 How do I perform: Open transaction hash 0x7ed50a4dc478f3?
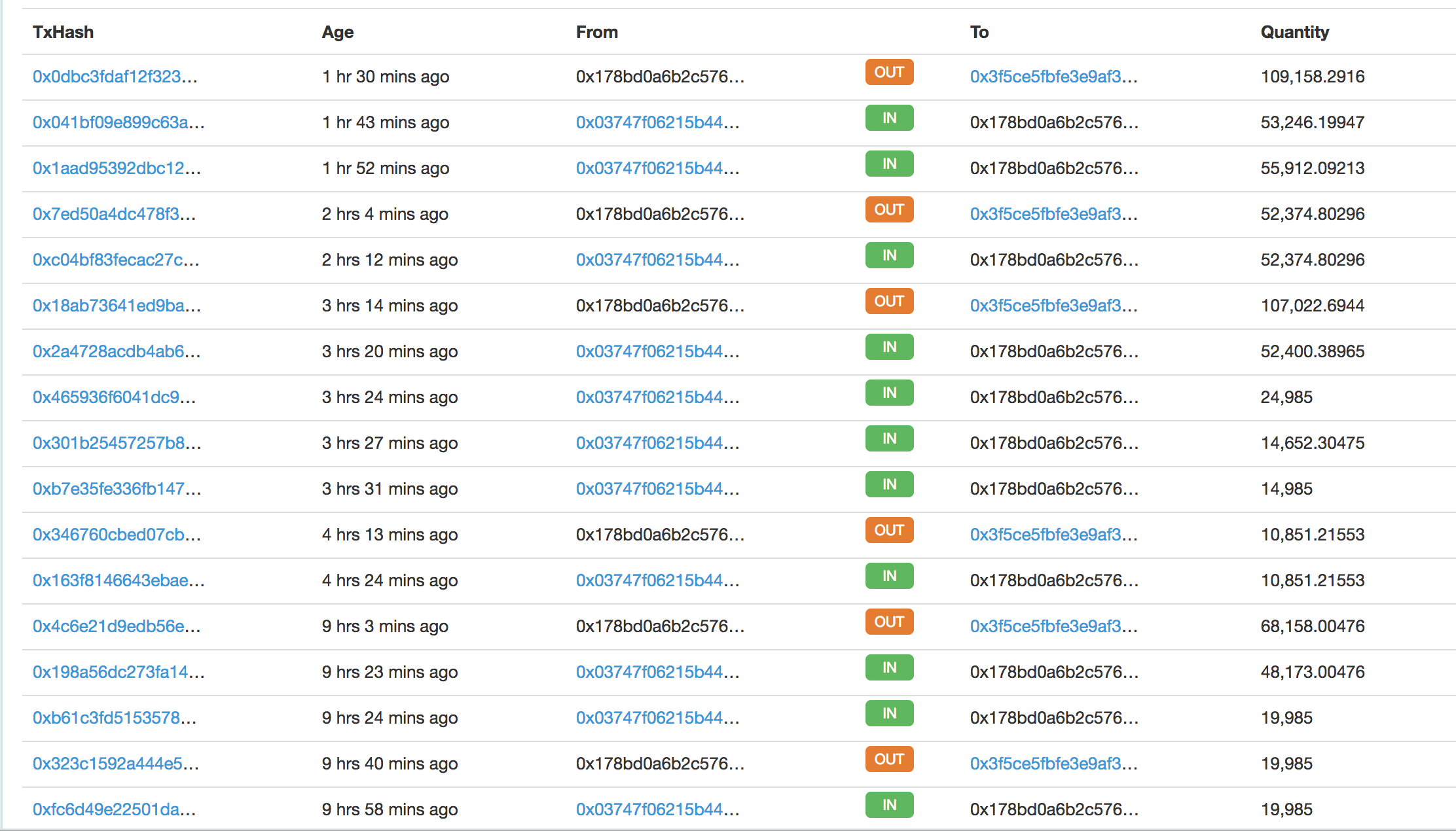[114, 214]
